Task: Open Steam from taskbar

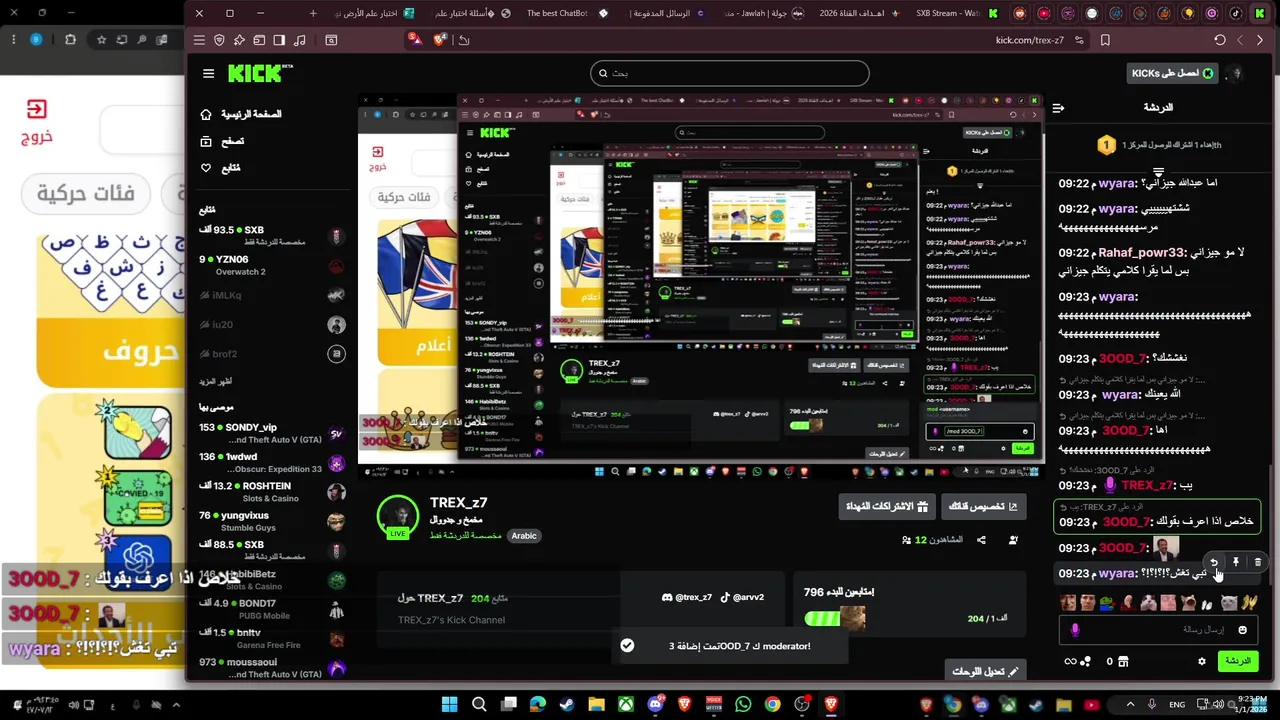Action: (567, 705)
